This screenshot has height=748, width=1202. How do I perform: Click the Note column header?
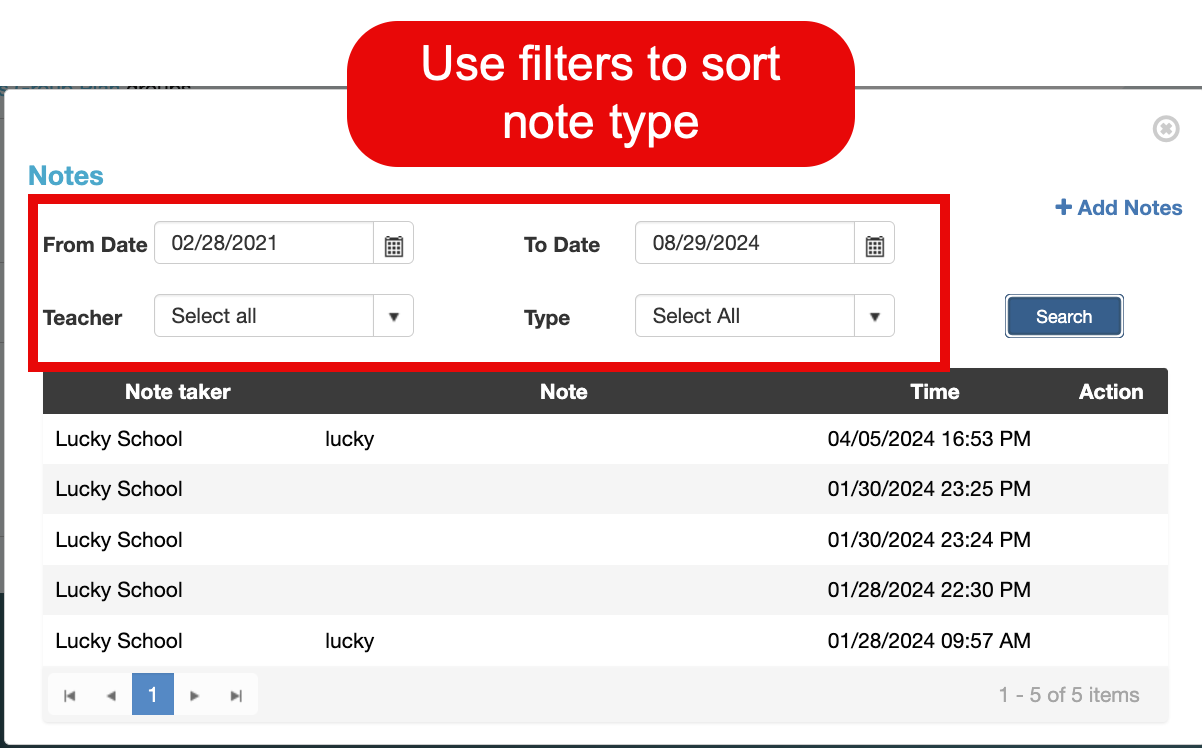coord(564,392)
